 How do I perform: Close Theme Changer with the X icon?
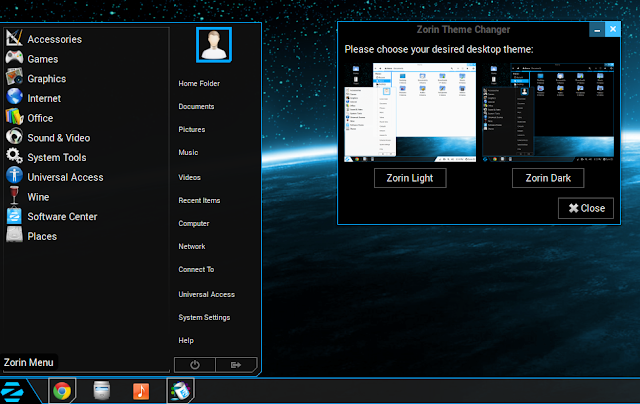[613, 29]
